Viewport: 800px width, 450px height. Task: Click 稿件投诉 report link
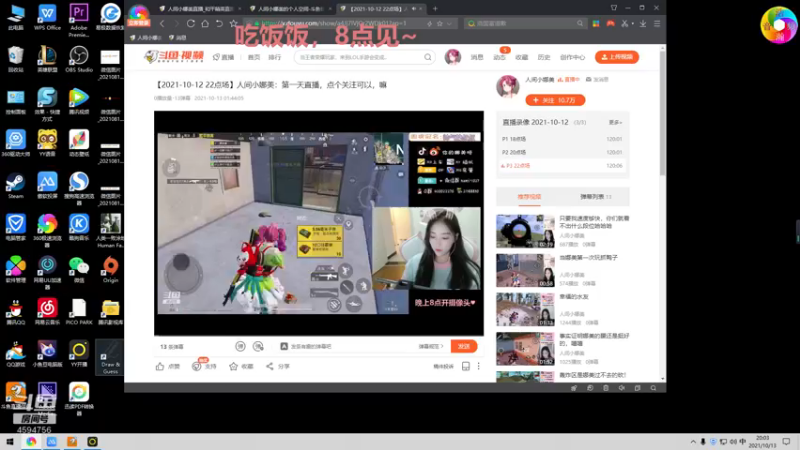[443, 366]
